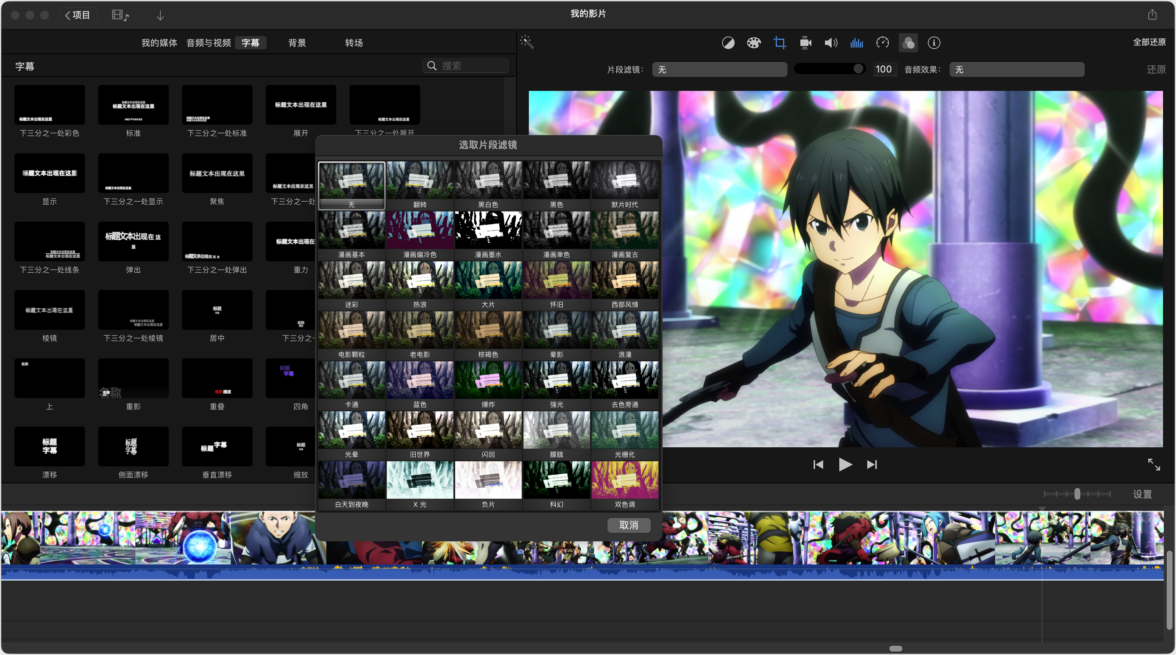The image size is (1176, 655).
Task: Select the clip filter and audio effects tool
Action: pyautogui.click(x=908, y=43)
